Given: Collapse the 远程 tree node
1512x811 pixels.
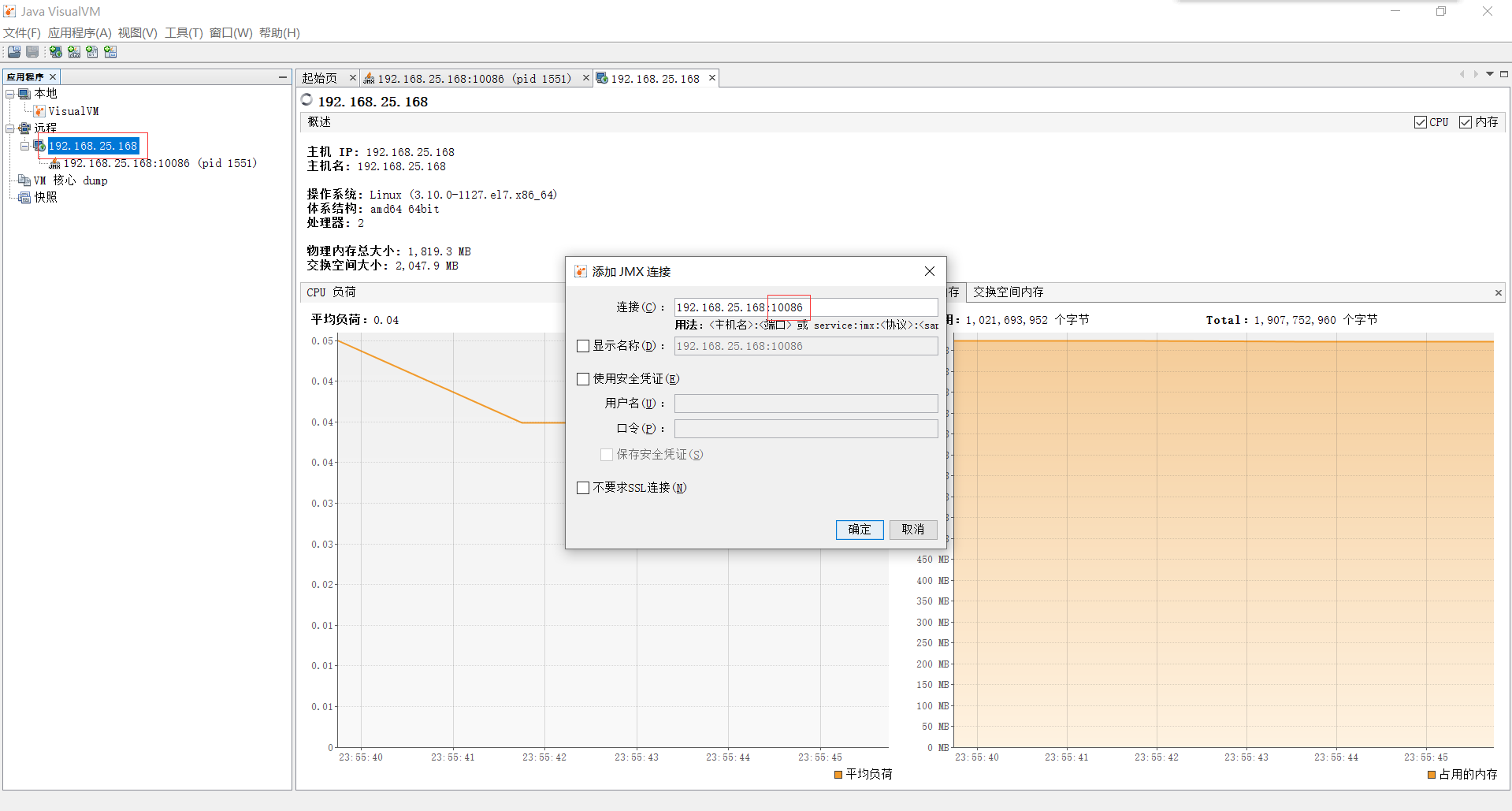Looking at the screenshot, I should [x=10, y=128].
